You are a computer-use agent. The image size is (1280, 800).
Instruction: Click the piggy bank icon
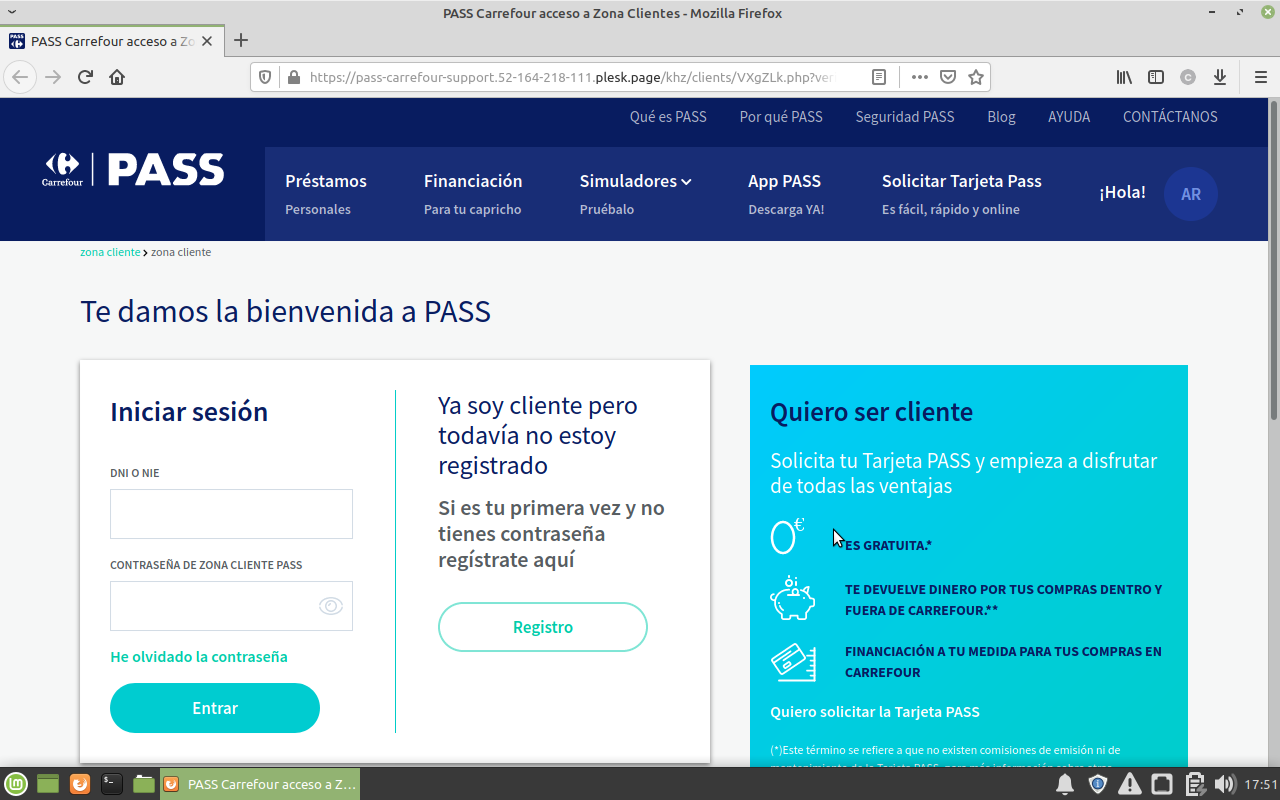793,599
